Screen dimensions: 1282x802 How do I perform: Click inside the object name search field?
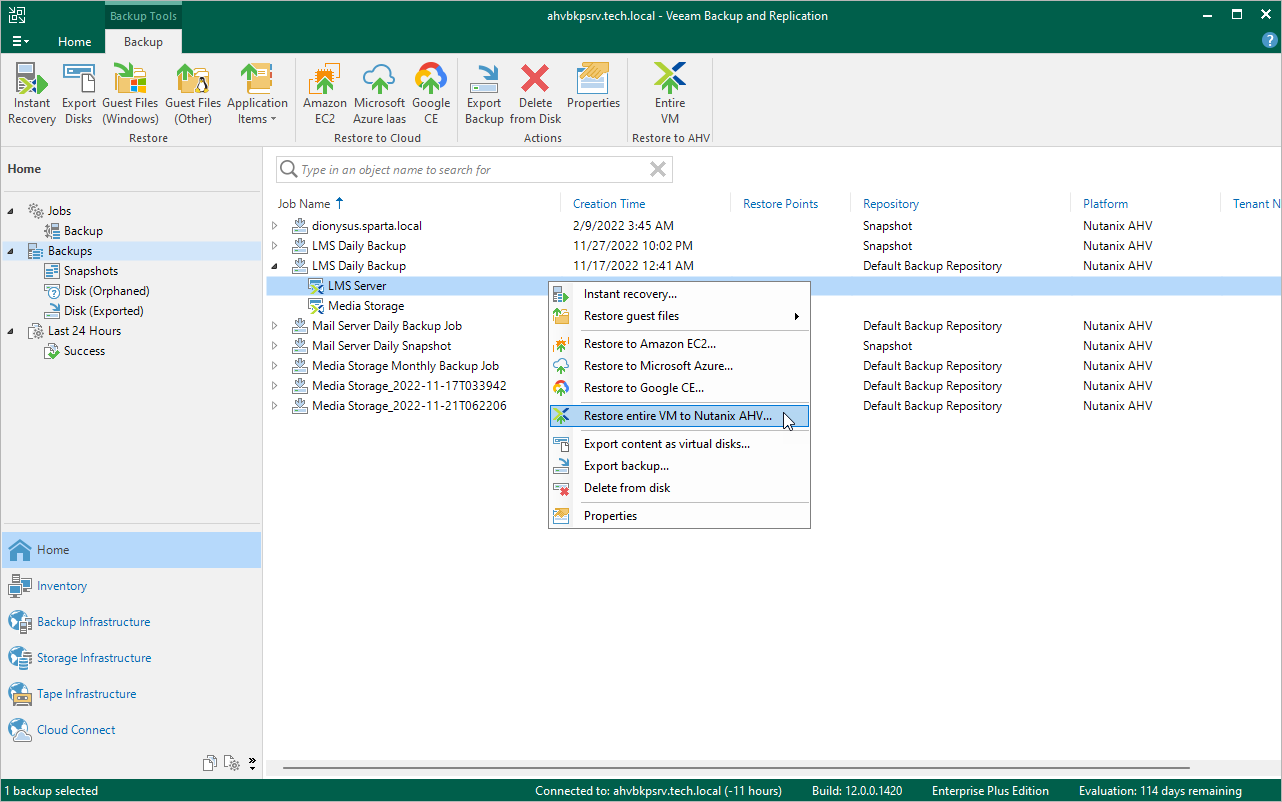click(474, 170)
